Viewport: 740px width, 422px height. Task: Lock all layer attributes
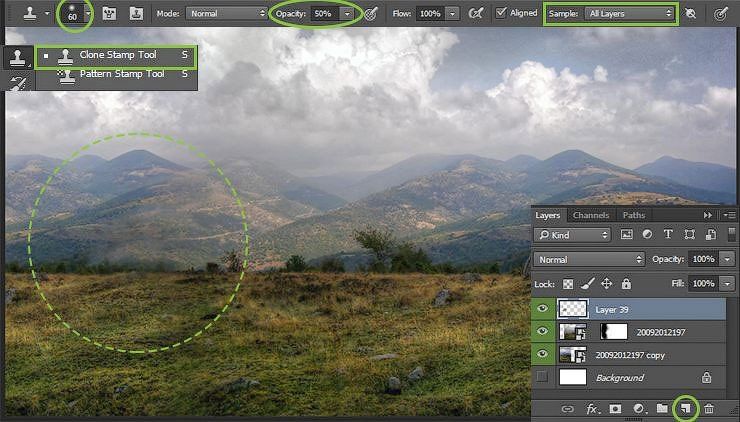[626, 284]
